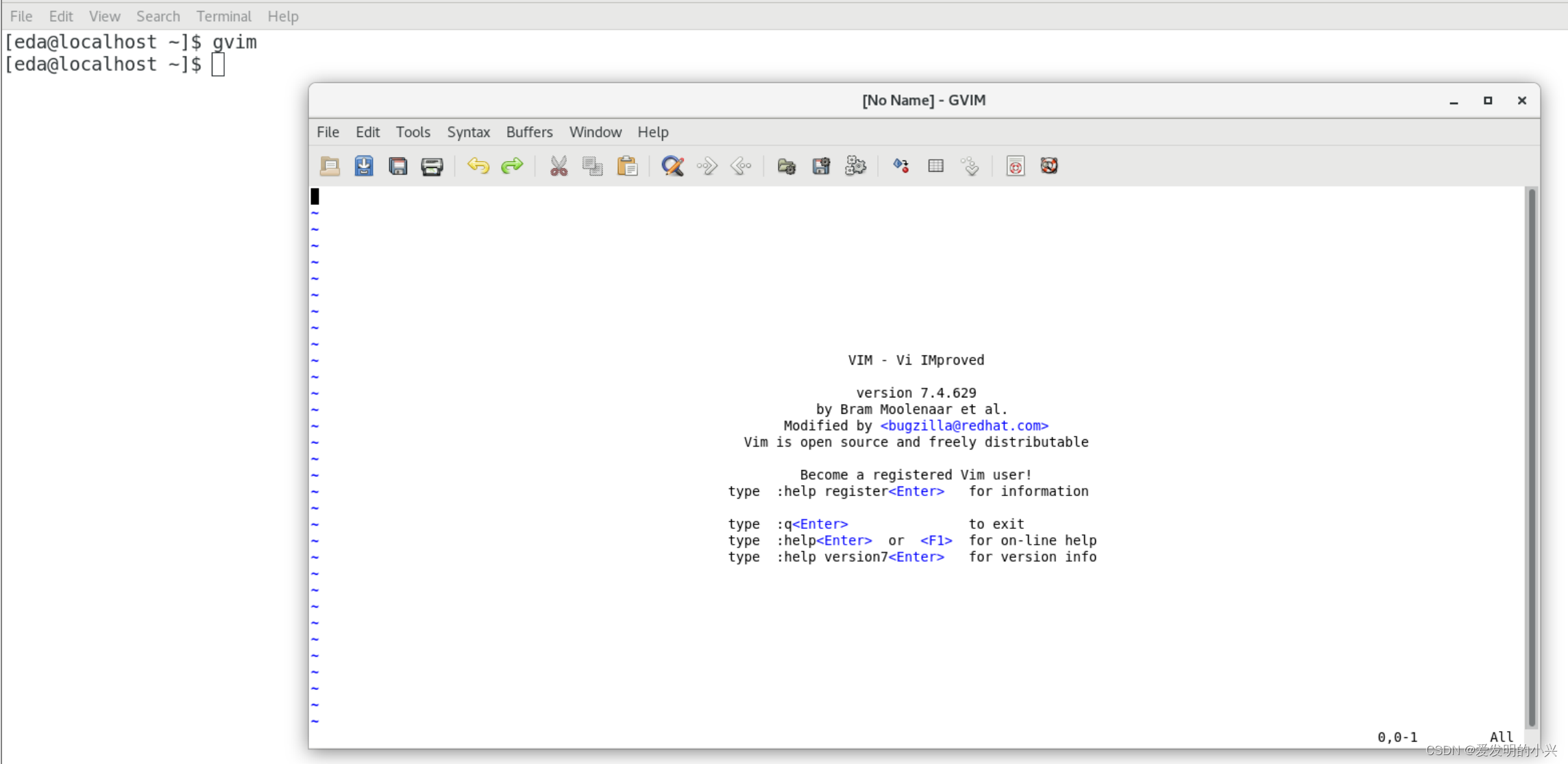Open GVIM Edit menu
This screenshot has height=764, width=1568.
367,132
